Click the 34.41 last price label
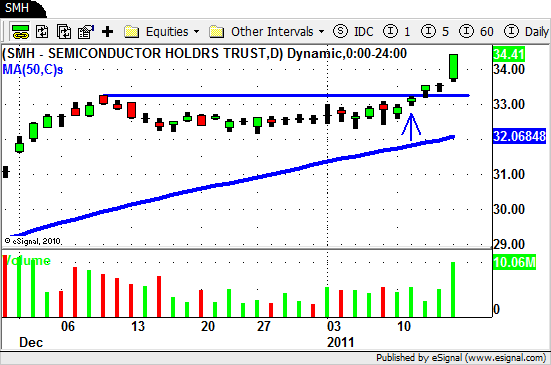 [509, 54]
